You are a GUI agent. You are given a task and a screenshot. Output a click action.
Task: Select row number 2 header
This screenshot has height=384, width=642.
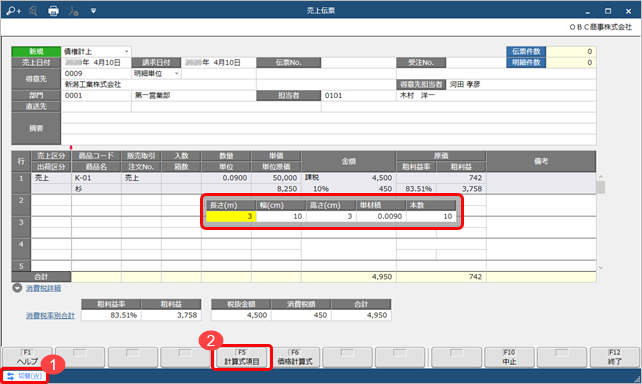21,206
